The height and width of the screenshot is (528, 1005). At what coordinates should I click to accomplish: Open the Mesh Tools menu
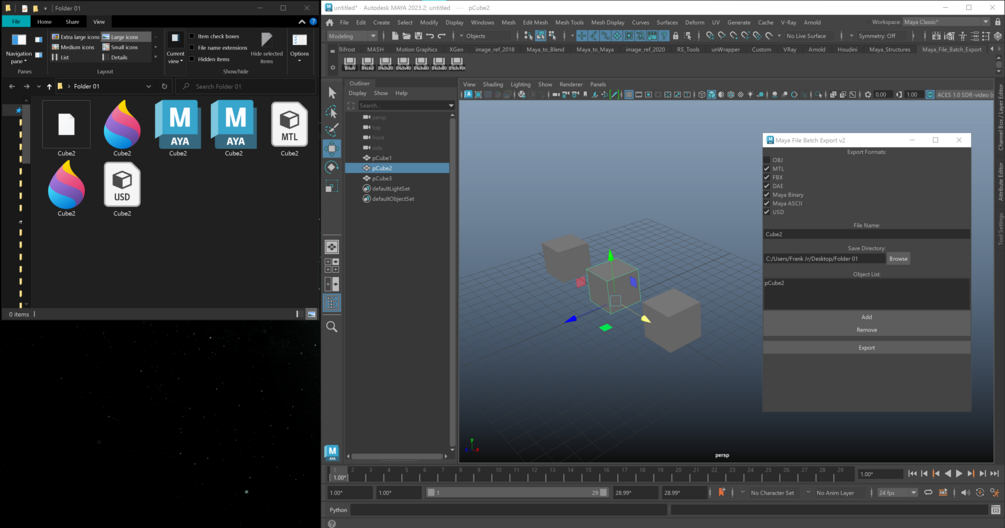click(569, 22)
